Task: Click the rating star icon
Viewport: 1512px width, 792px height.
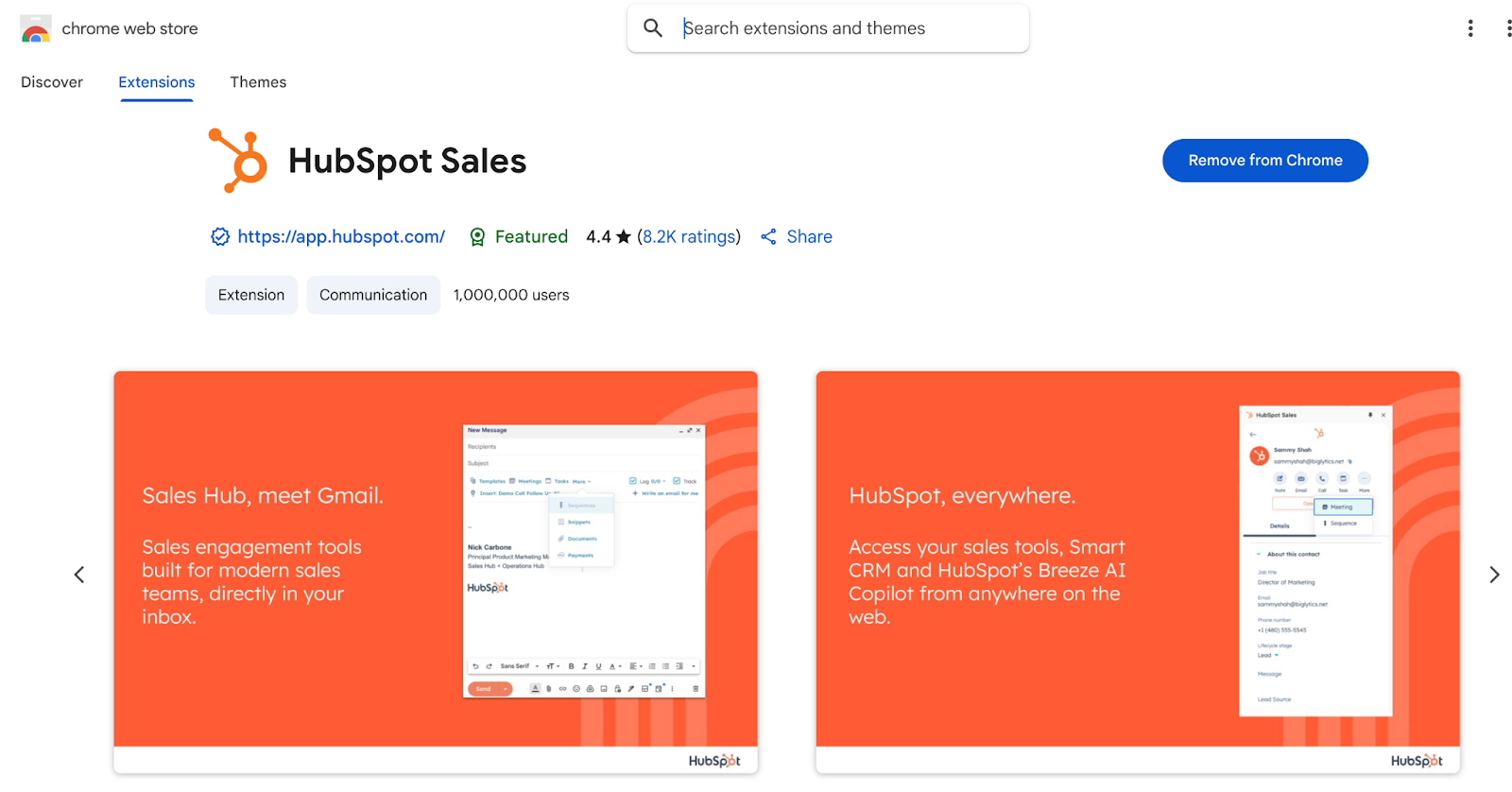Action: pyautogui.click(x=624, y=237)
